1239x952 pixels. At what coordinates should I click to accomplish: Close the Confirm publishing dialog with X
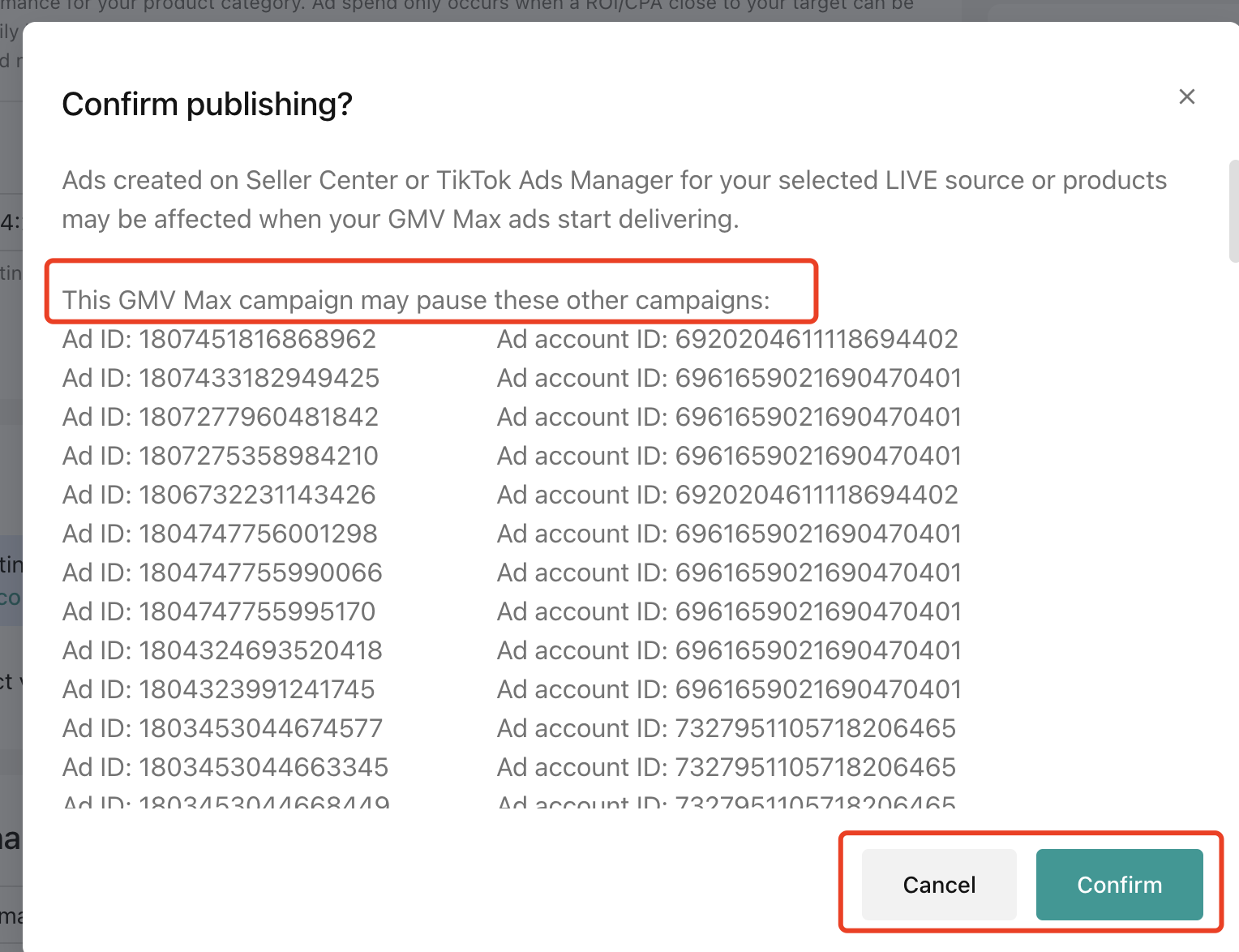click(1186, 97)
